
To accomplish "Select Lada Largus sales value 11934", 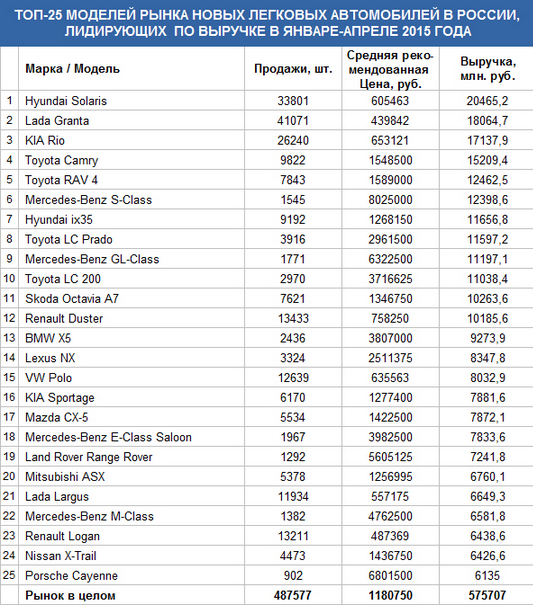I will pos(293,497).
